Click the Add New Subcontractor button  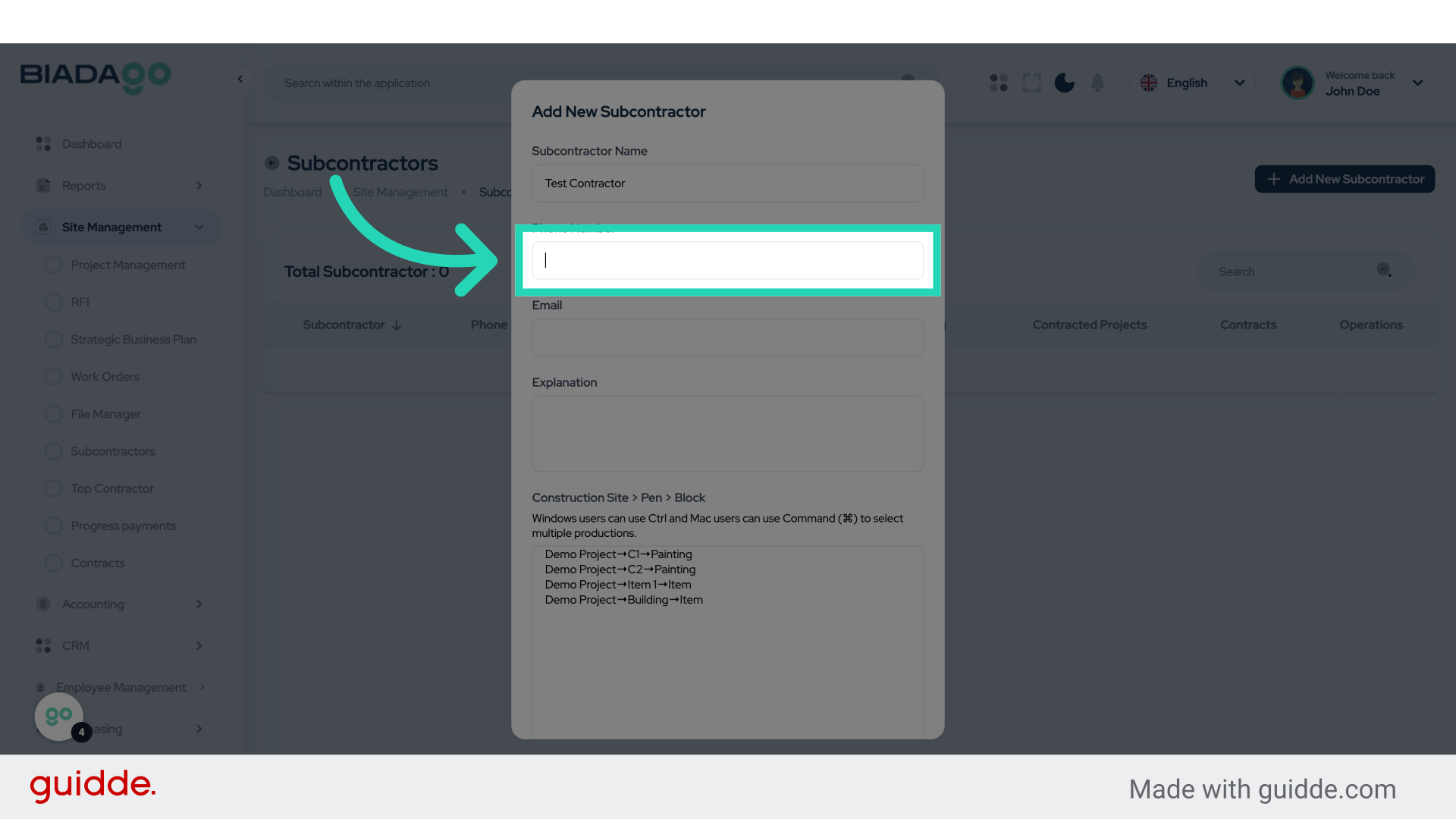1345,179
